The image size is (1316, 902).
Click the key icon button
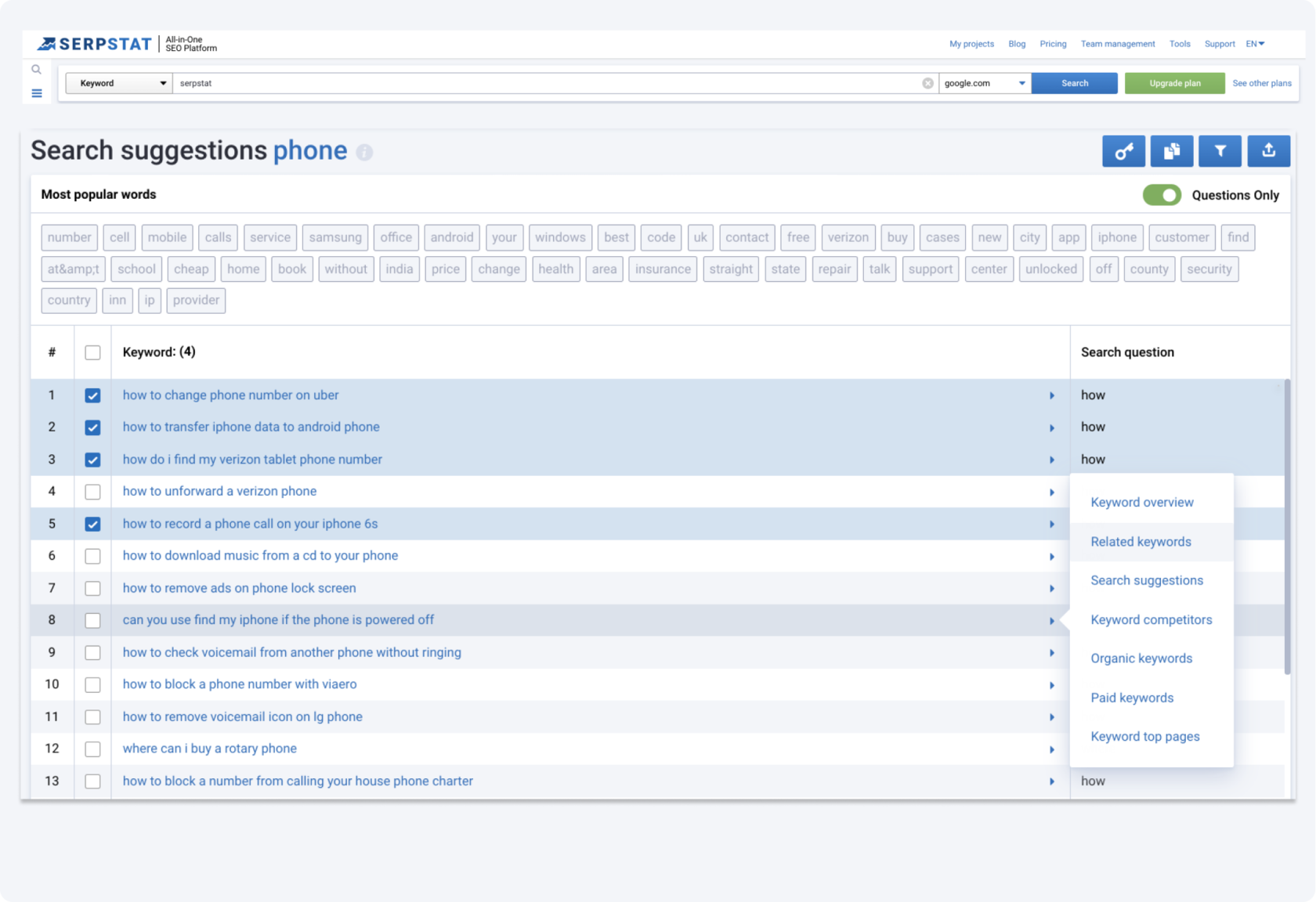(1123, 151)
